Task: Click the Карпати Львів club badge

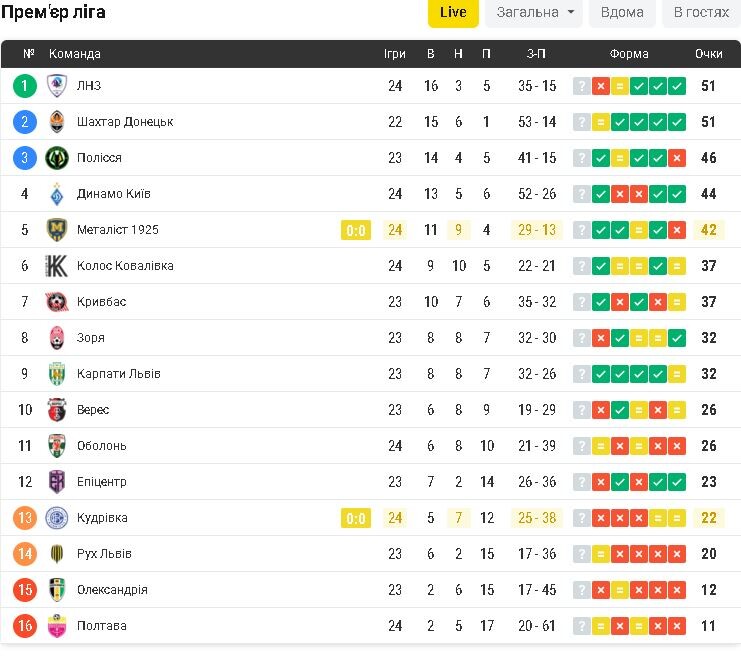Action: [57, 374]
